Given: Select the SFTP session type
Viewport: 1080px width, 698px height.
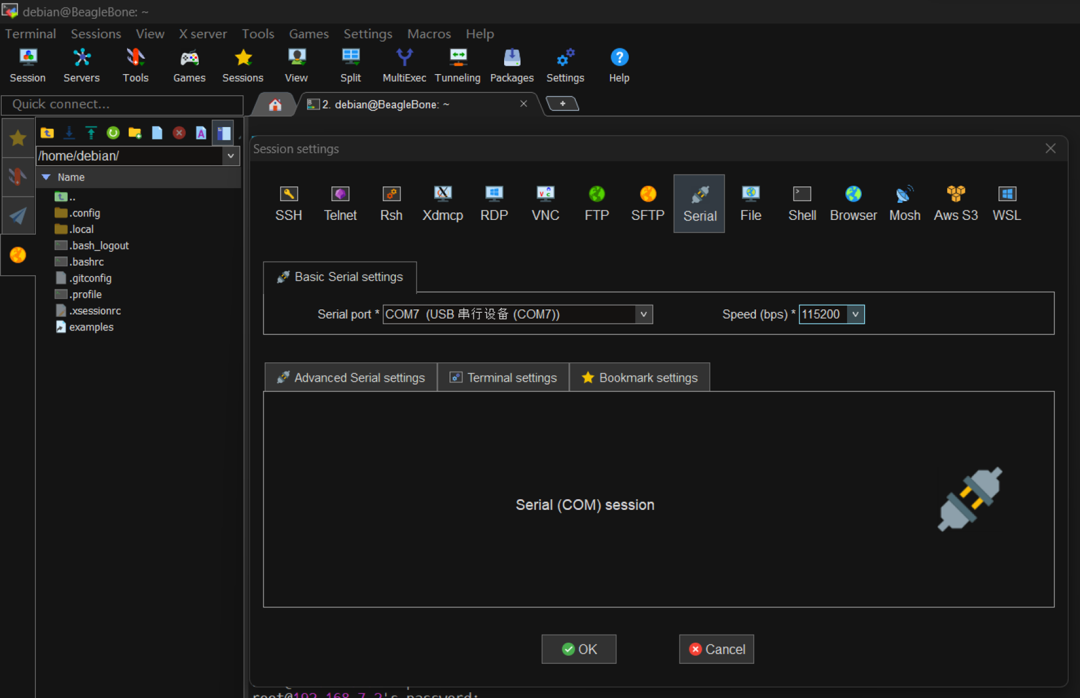Looking at the screenshot, I should click(647, 203).
